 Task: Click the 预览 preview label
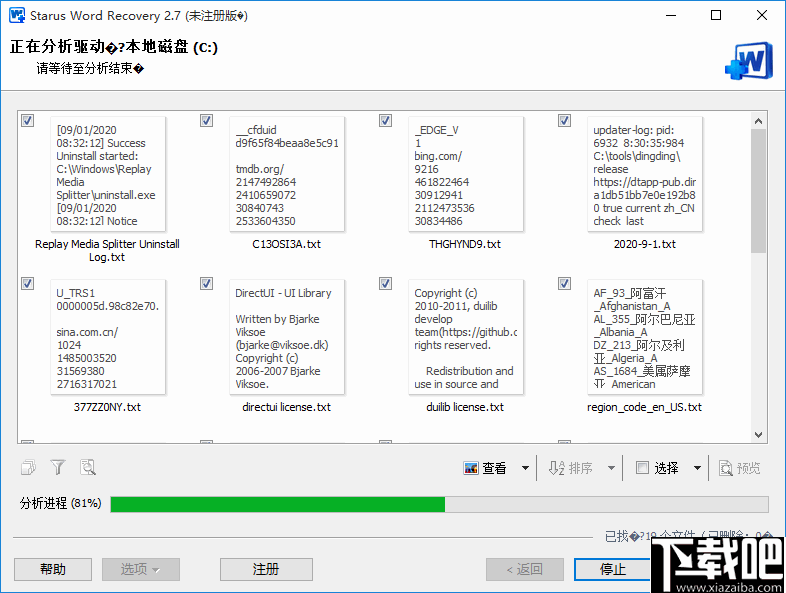point(748,468)
